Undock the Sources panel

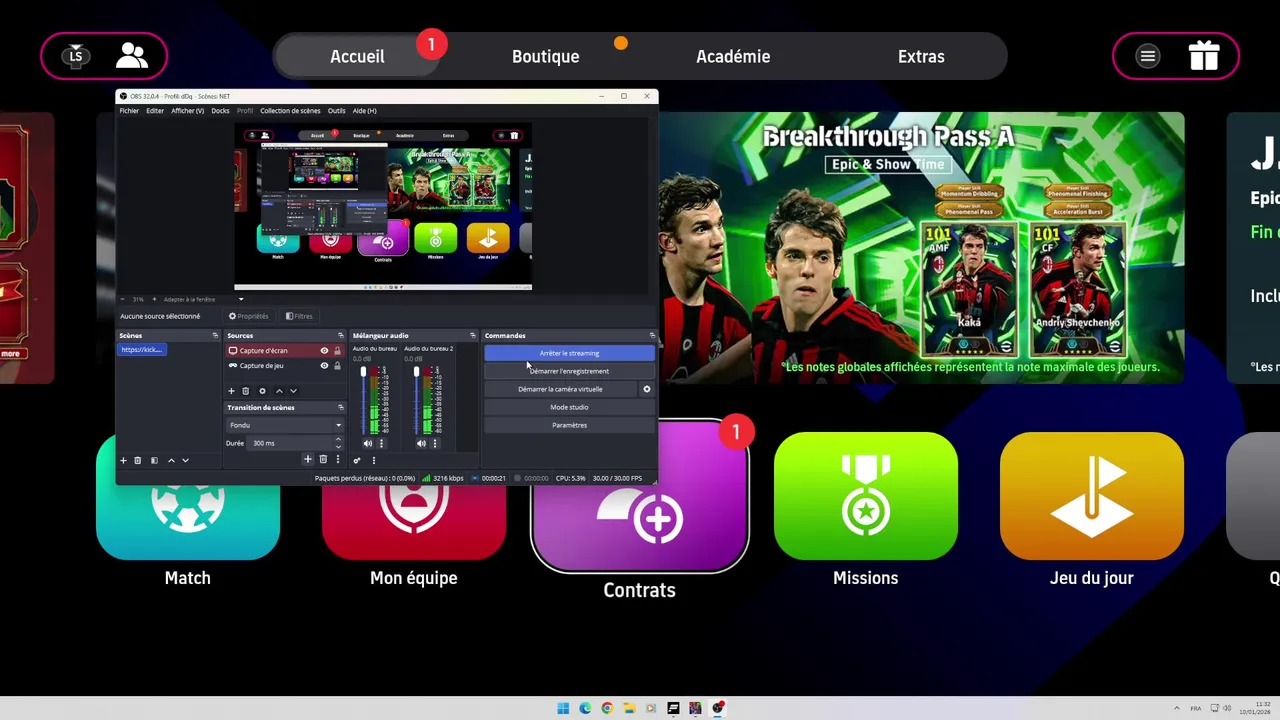pos(340,335)
